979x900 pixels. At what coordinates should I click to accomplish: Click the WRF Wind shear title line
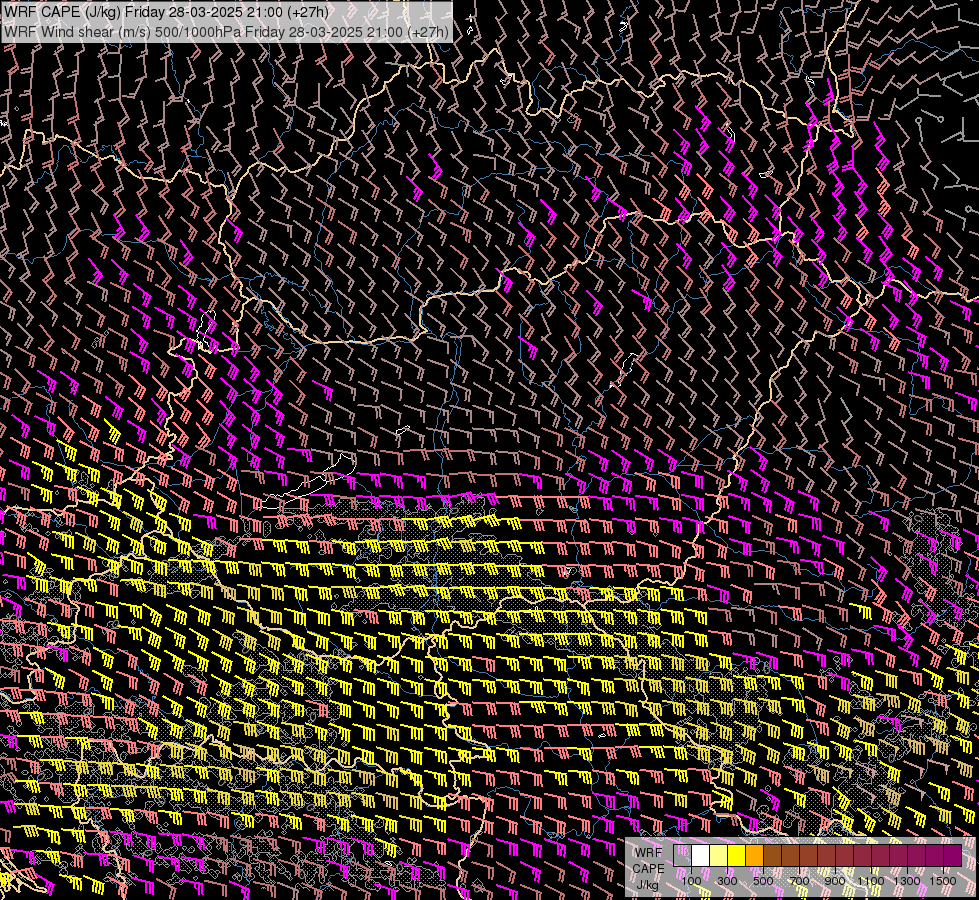point(225,31)
